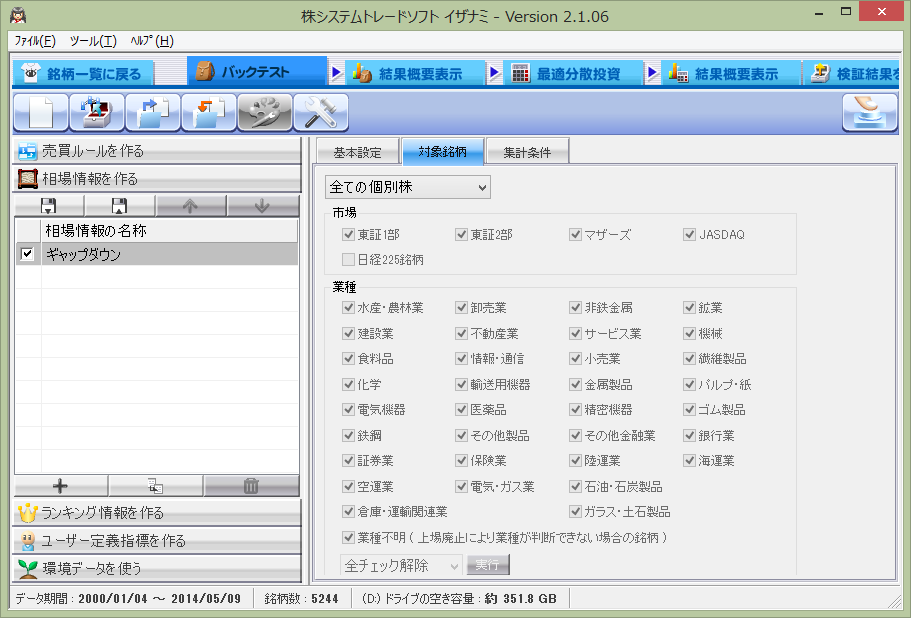This screenshot has height=618, width=911.
Task: Expand the 環境データを使う section
Action: (x=157, y=568)
